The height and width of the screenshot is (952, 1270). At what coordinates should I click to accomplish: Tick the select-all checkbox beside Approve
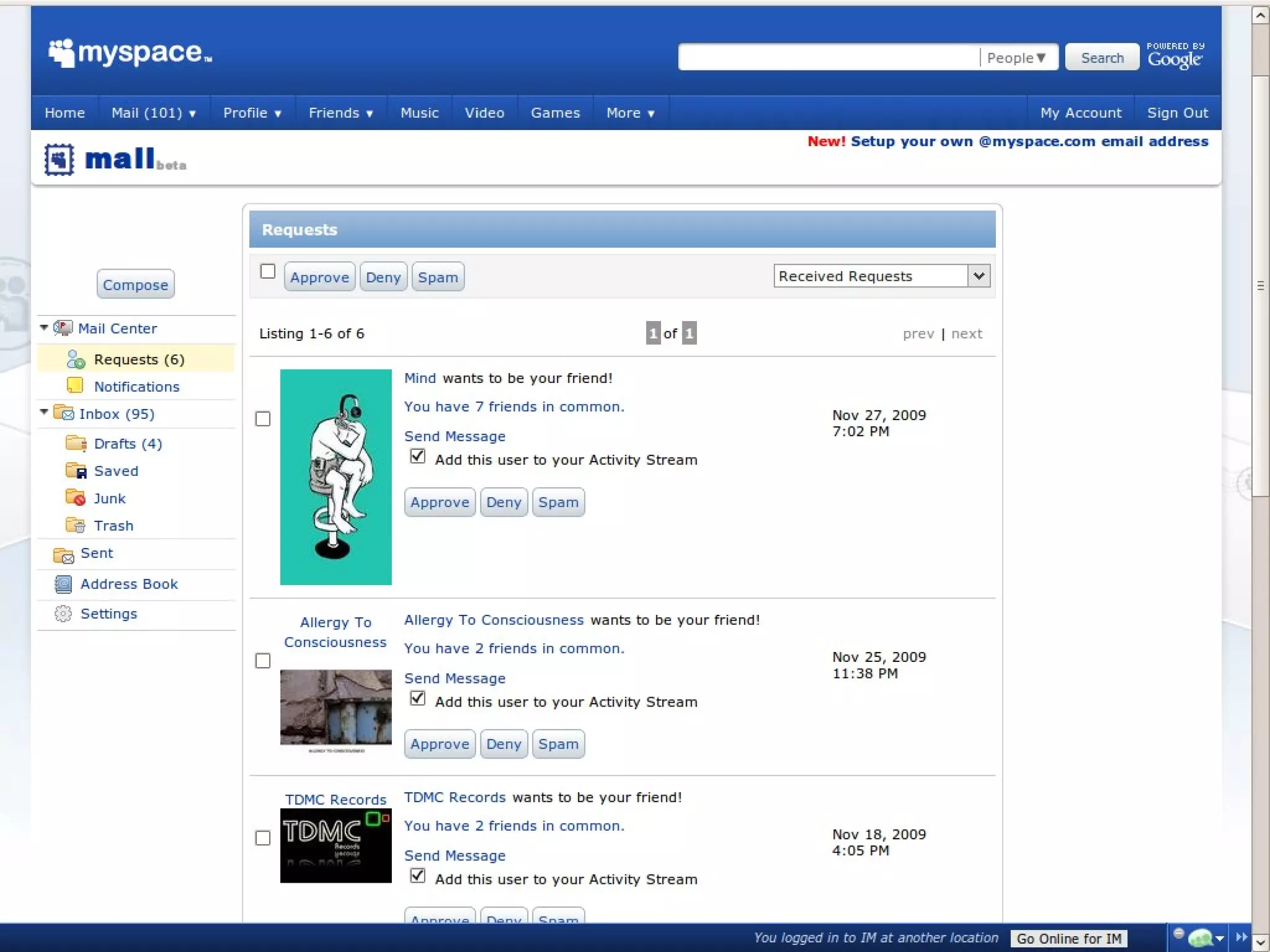click(268, 271)
